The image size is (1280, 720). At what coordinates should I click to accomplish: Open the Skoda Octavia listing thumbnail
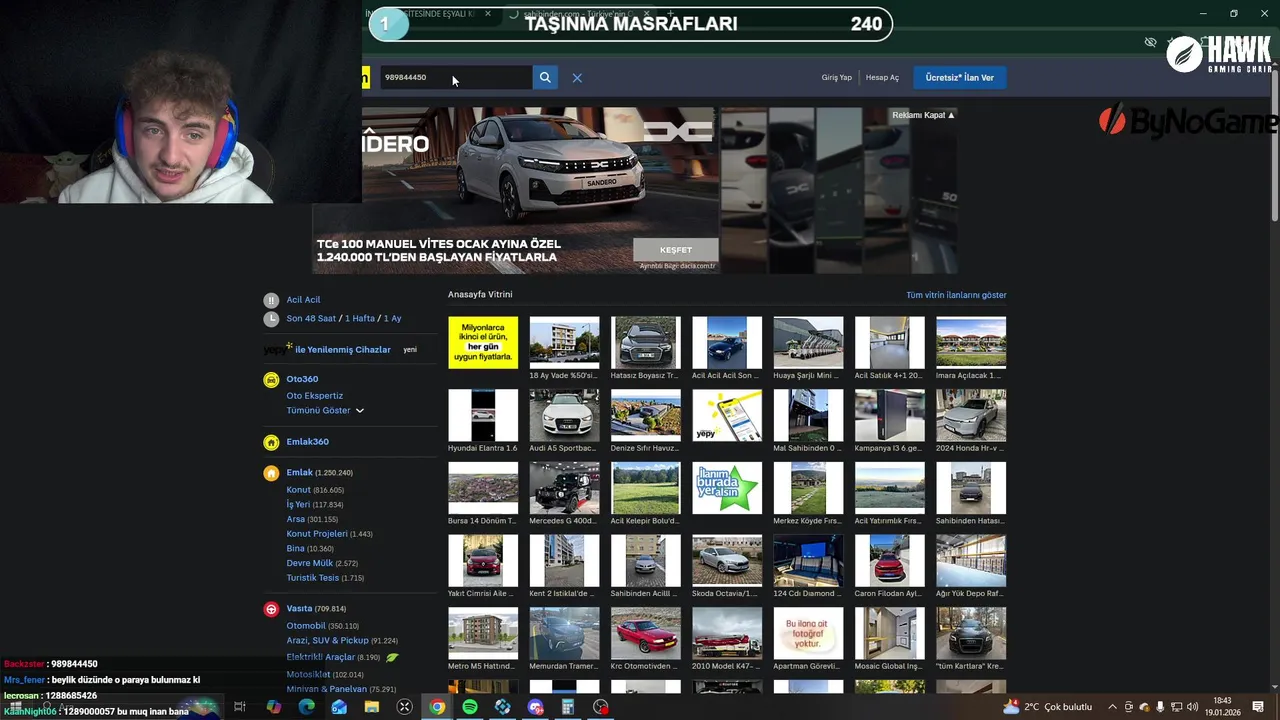click(x=727, y=560)
